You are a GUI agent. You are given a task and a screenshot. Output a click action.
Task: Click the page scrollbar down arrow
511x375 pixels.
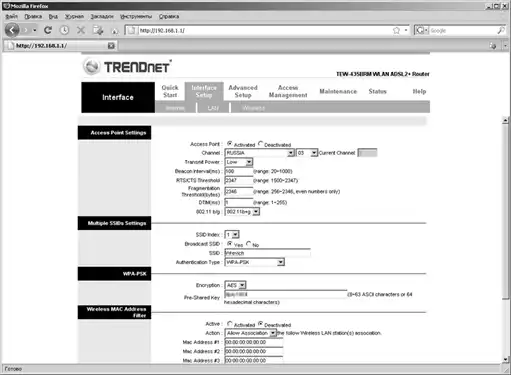pos(506,359)
